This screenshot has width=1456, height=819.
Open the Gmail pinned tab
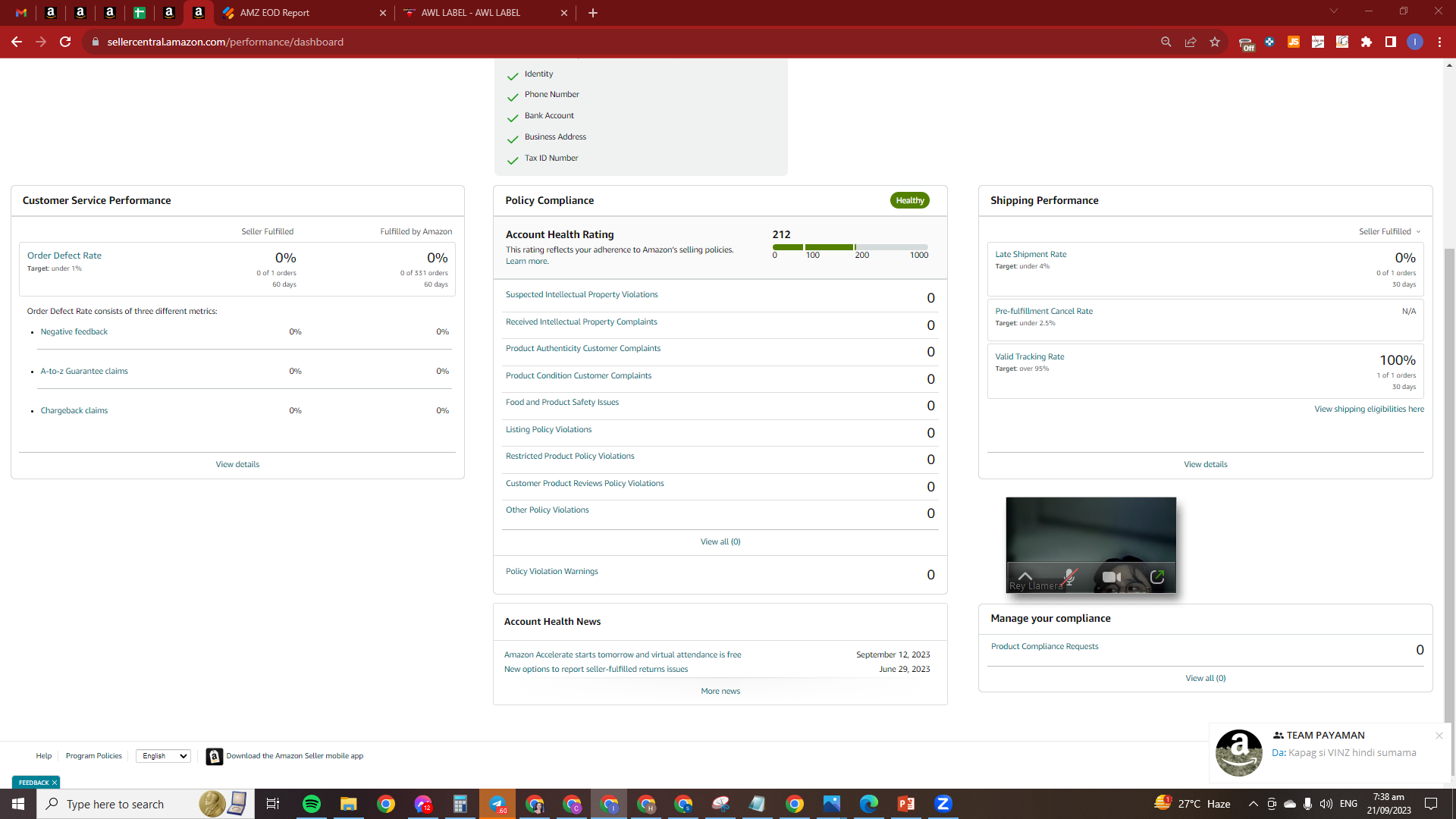[x=21, y=13]
